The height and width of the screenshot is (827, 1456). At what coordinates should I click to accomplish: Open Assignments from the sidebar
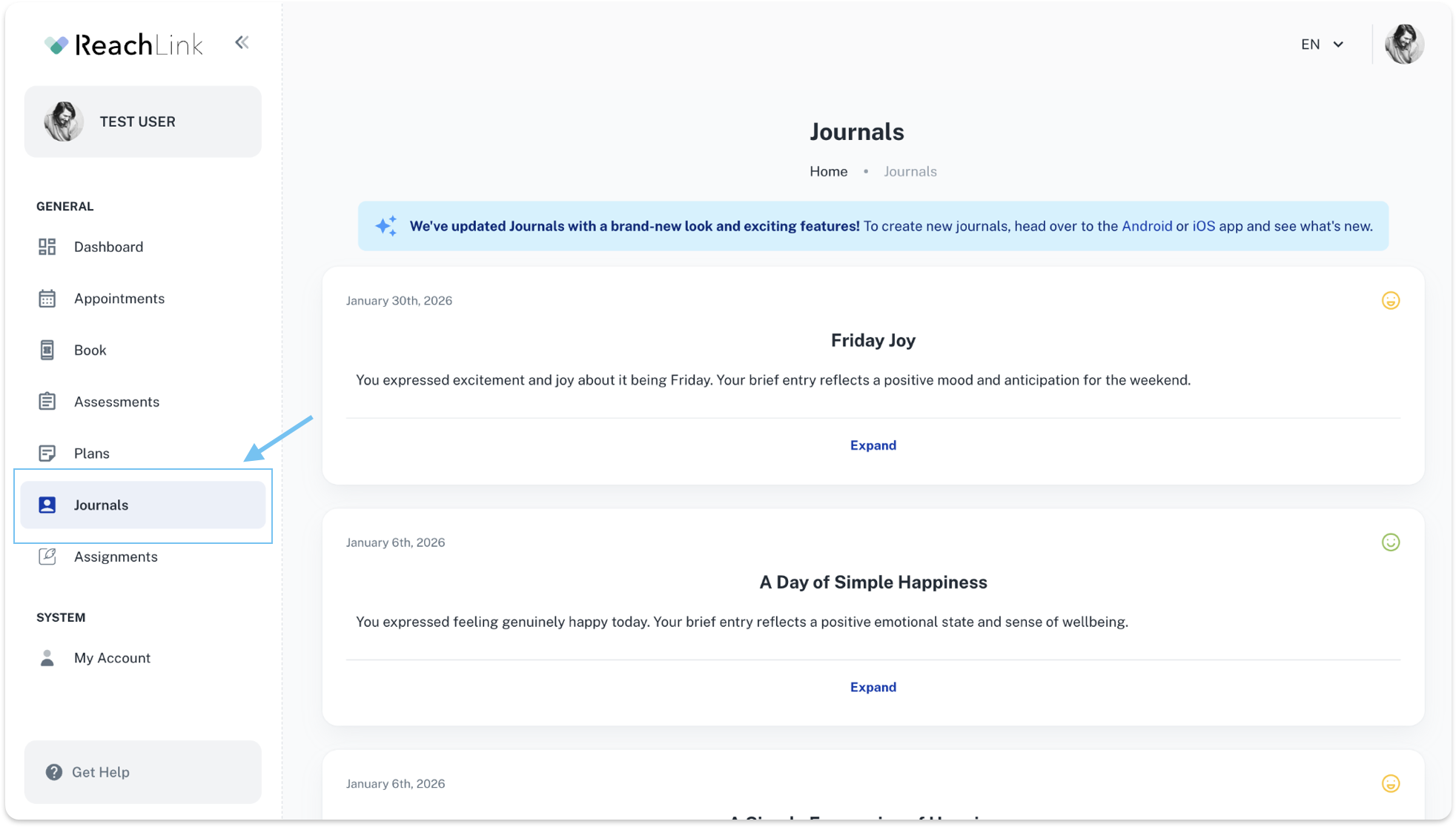click(x=116, y=557)
